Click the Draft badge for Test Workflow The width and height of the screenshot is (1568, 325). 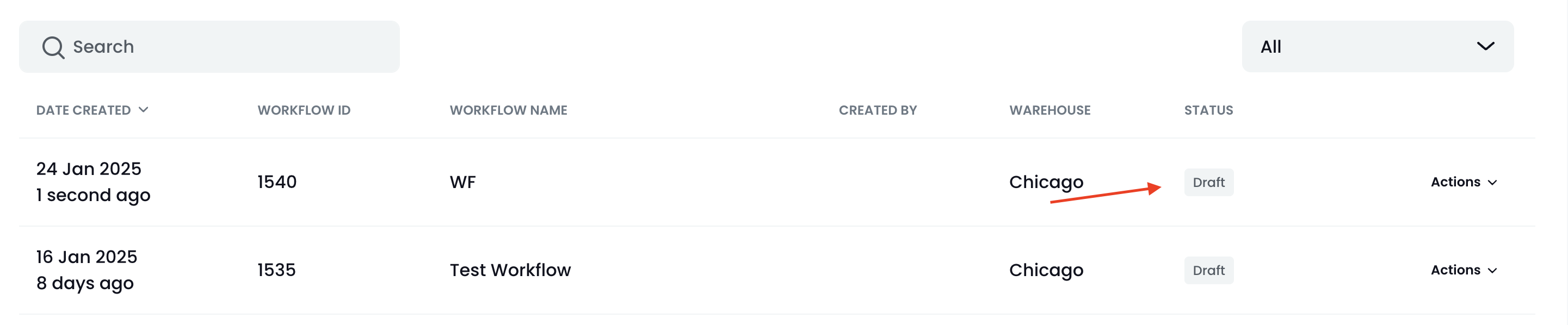(x=1208, y=270)
